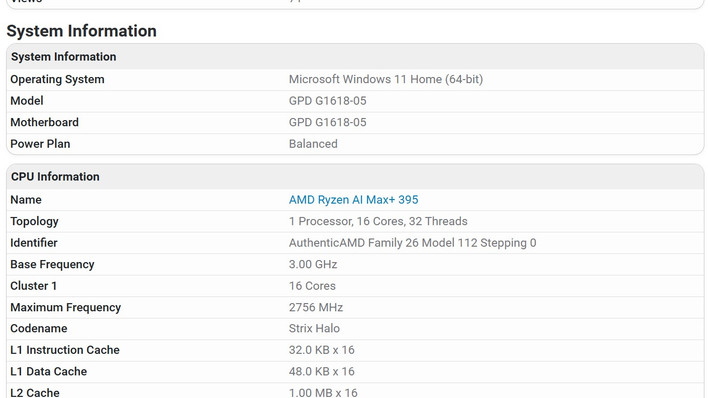This screenshot has width=708, height=398.
Task: Select the '48.0 KB x 16' cache value
Action: pyautogui.click(x=321, y=371)
